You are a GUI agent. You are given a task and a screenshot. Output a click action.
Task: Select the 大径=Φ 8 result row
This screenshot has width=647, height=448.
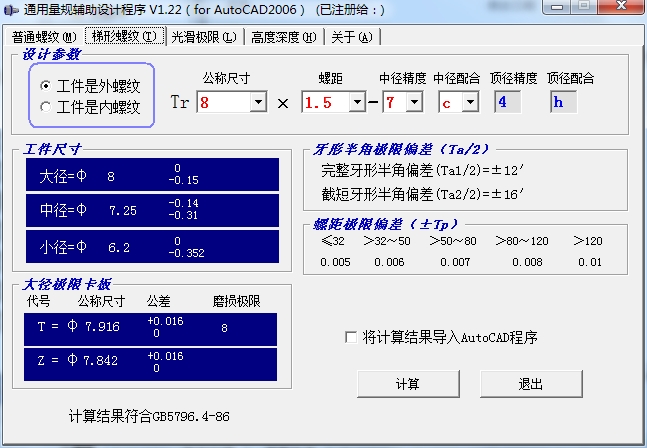152,174
